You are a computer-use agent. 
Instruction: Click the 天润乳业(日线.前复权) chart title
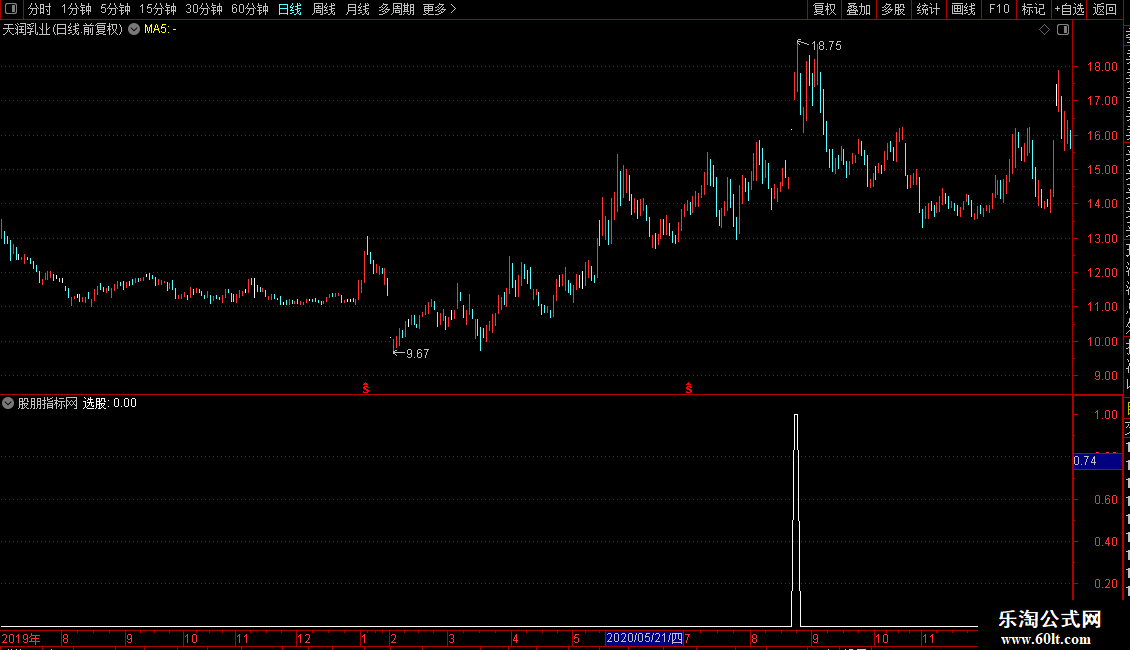63,30
